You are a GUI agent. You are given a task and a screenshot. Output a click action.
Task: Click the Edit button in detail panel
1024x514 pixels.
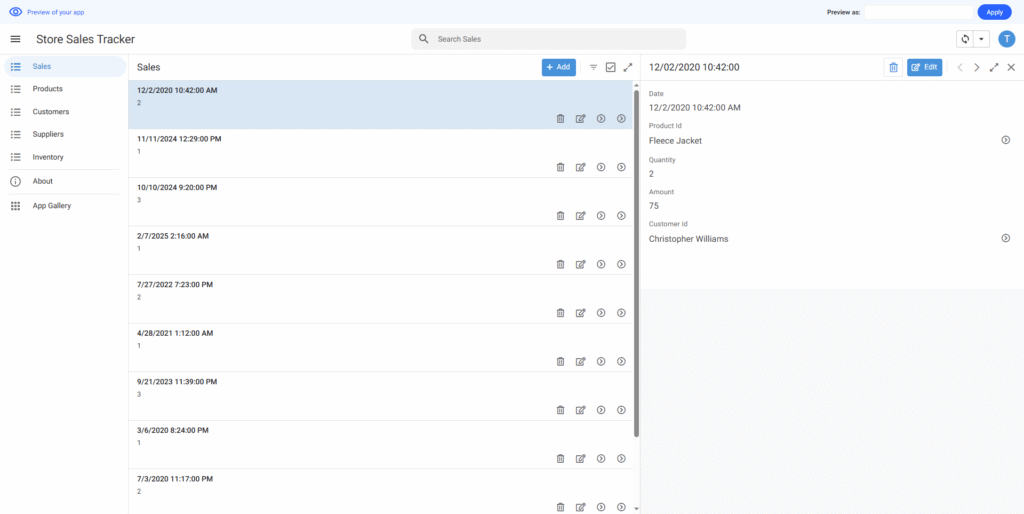pyautogui.click(x=924, y=67)
